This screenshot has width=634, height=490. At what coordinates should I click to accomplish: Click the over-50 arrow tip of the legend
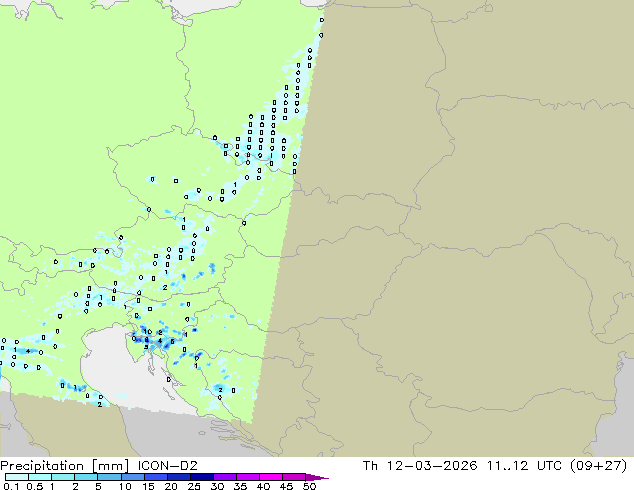click(x=317, y=477)
